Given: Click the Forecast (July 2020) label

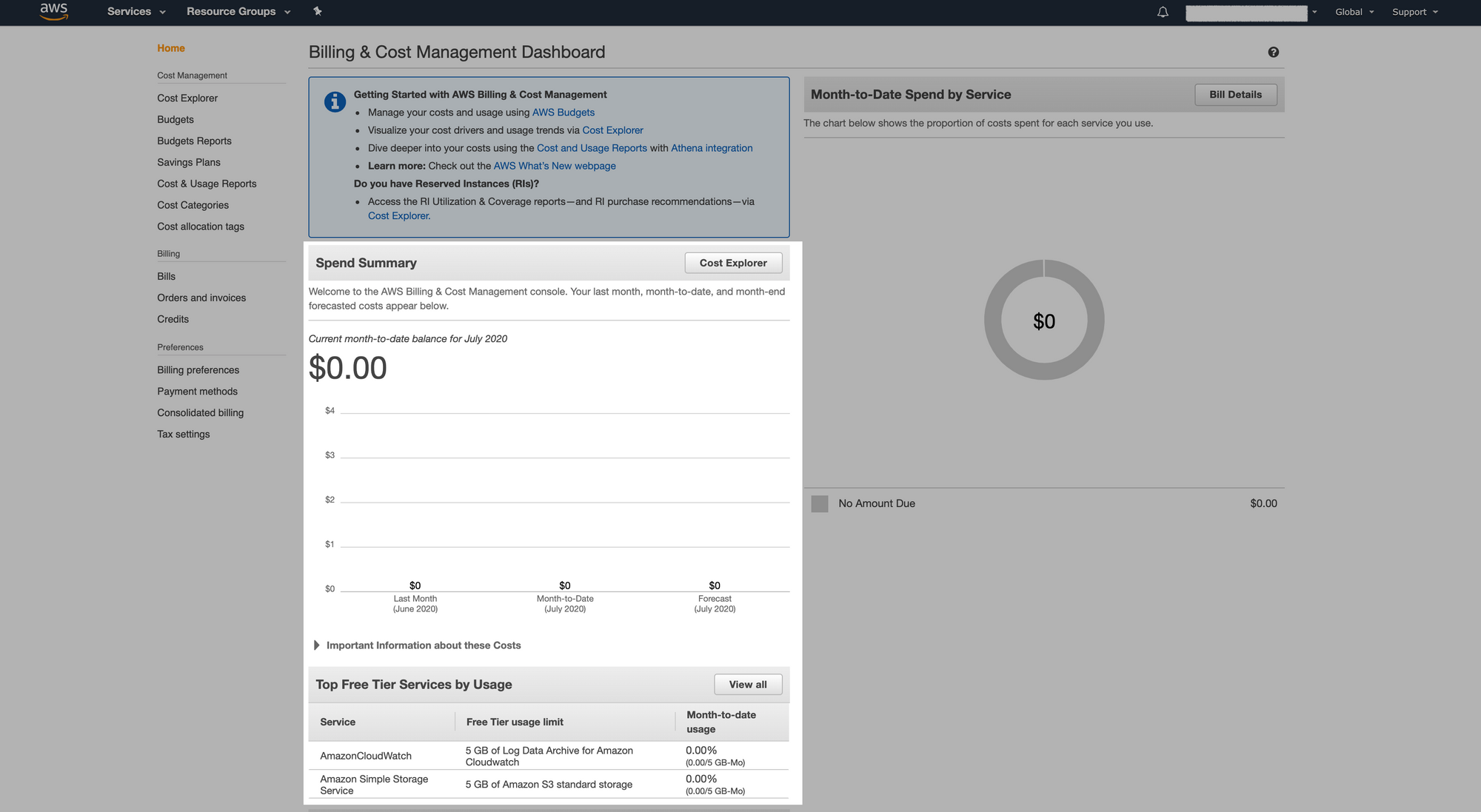Looking at the screenshot, I should [x=715, y=604].
